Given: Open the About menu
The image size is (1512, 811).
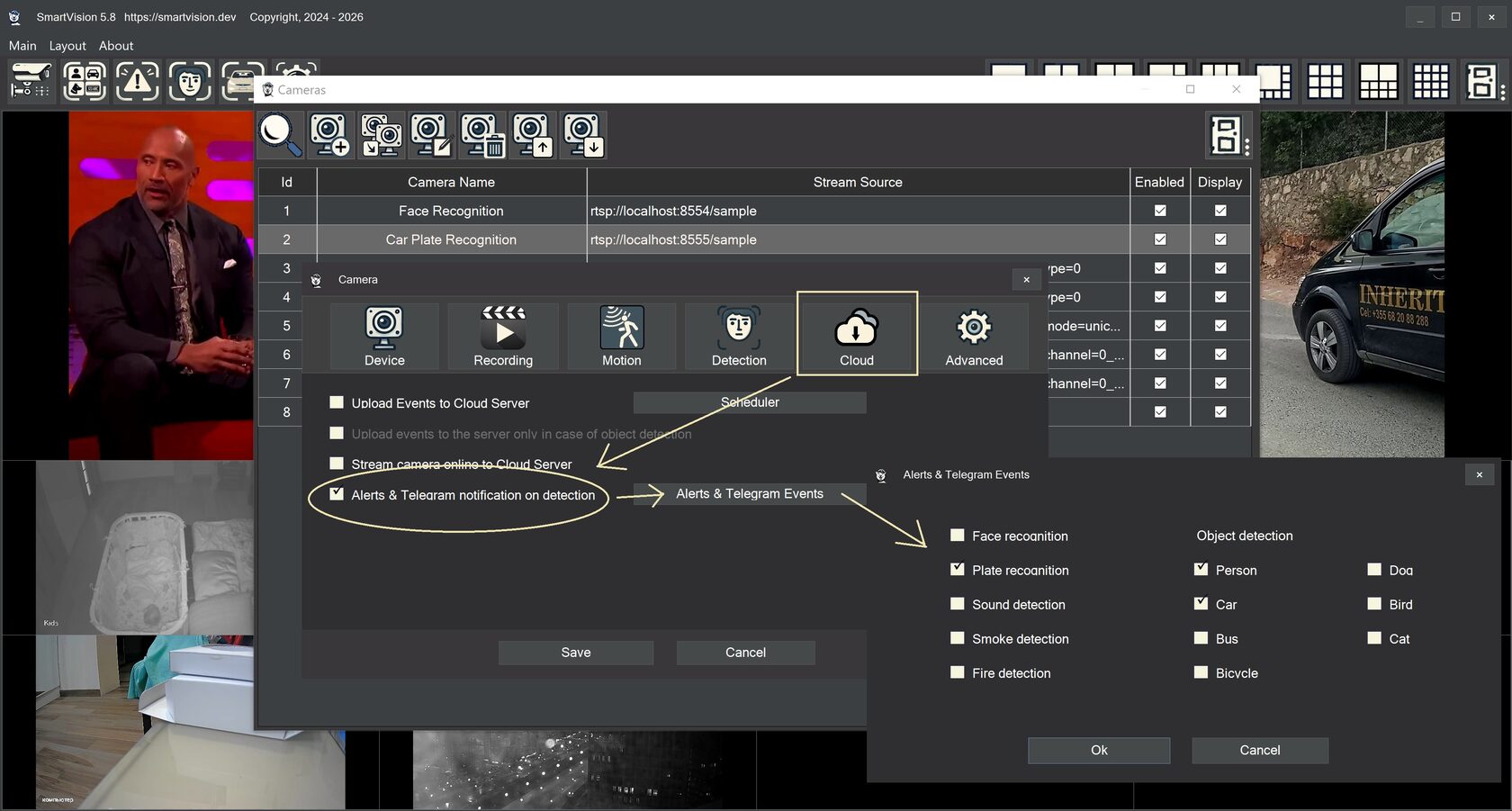Looking at the screenshot, I should 116,46.
